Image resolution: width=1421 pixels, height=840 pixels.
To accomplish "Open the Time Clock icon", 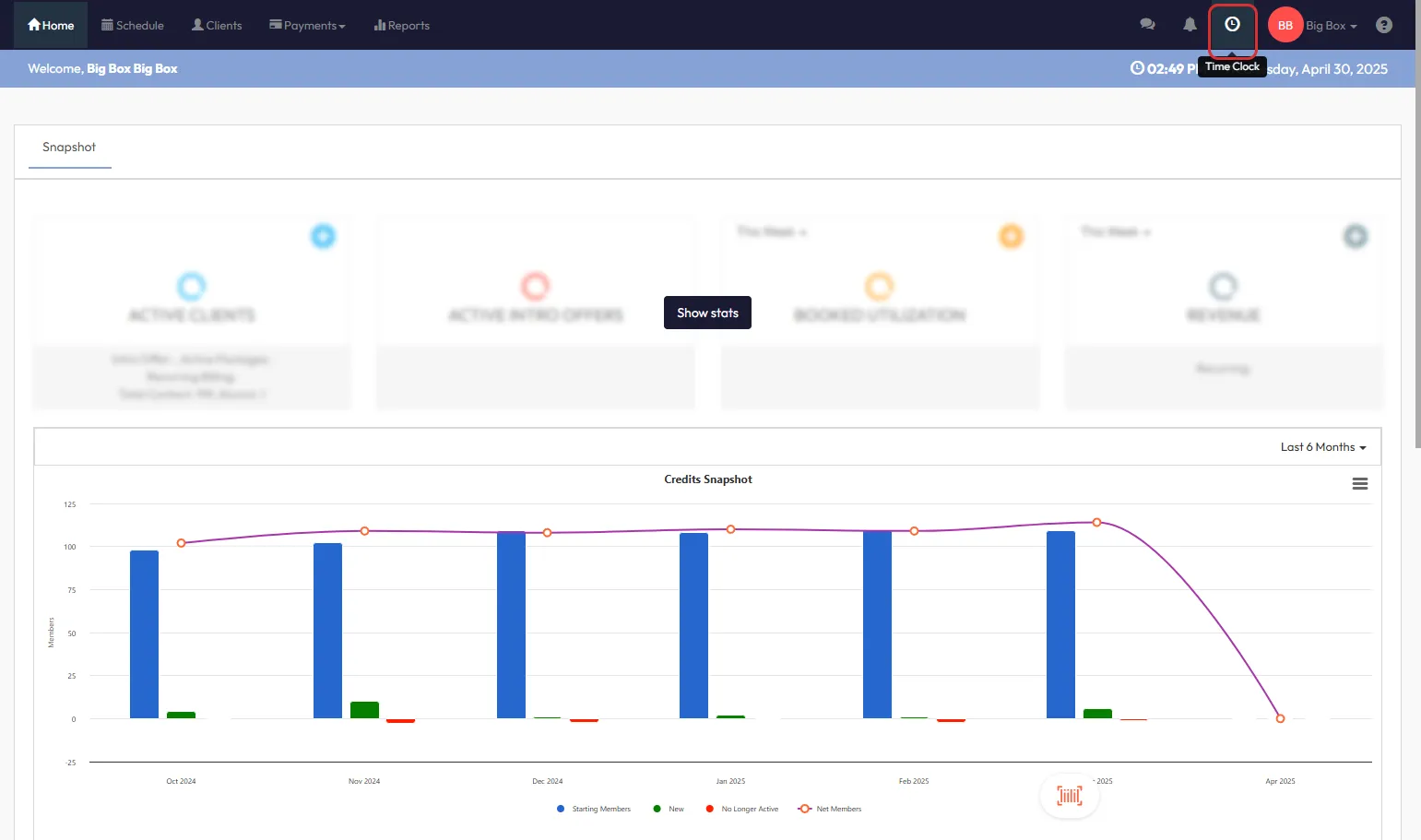I will [x=1232, y=25].
